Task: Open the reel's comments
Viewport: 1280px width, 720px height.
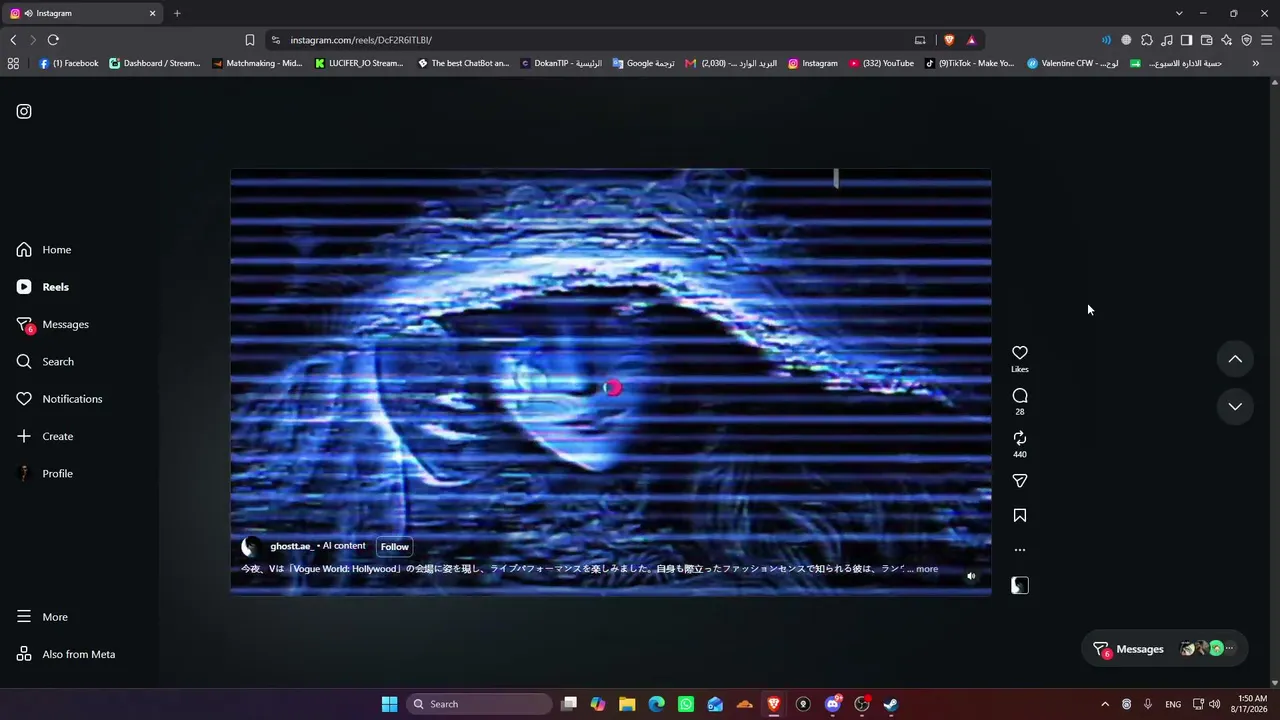Action: (x=1020, y=396)
